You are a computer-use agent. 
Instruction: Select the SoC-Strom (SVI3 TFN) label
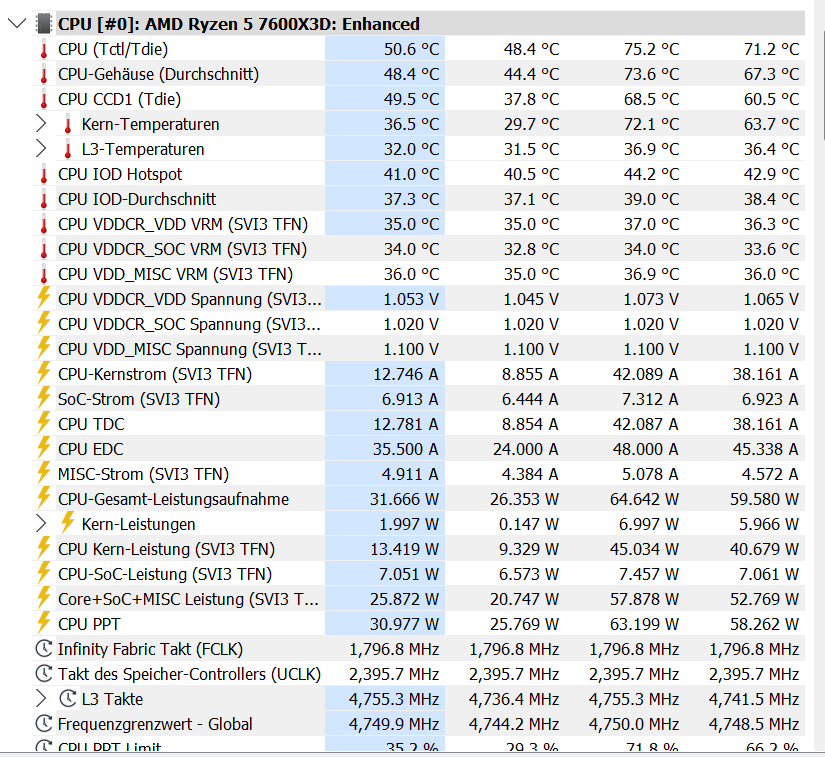pos(139,399)
